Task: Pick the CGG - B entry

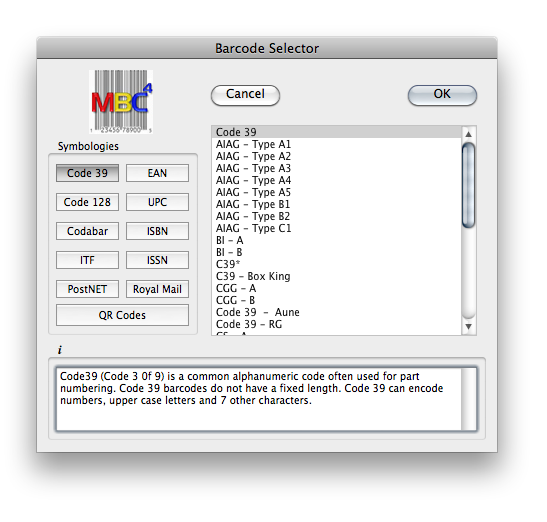Action: pos(336,300)
